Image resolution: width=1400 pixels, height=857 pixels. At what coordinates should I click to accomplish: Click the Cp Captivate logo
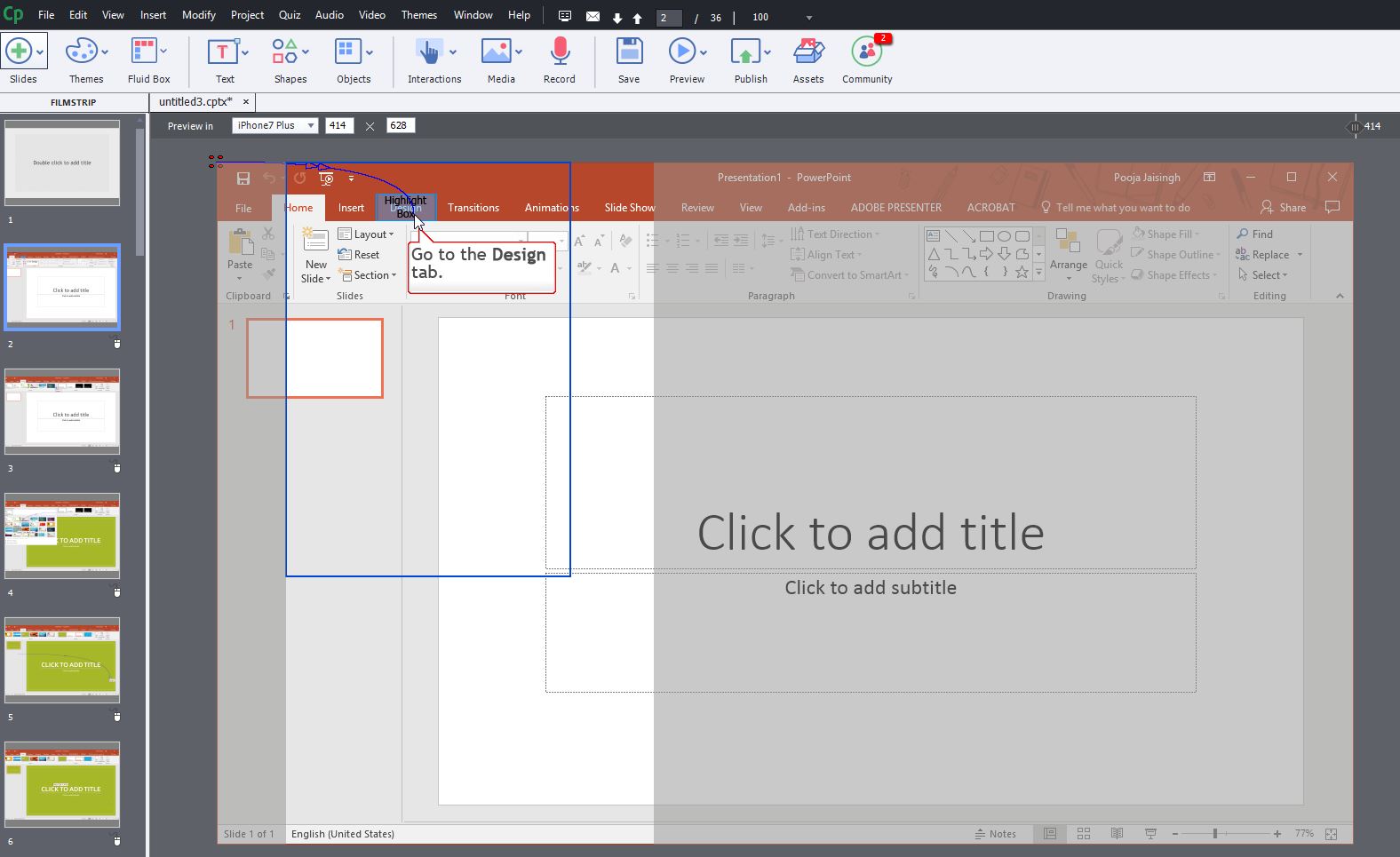pos(13,15)
